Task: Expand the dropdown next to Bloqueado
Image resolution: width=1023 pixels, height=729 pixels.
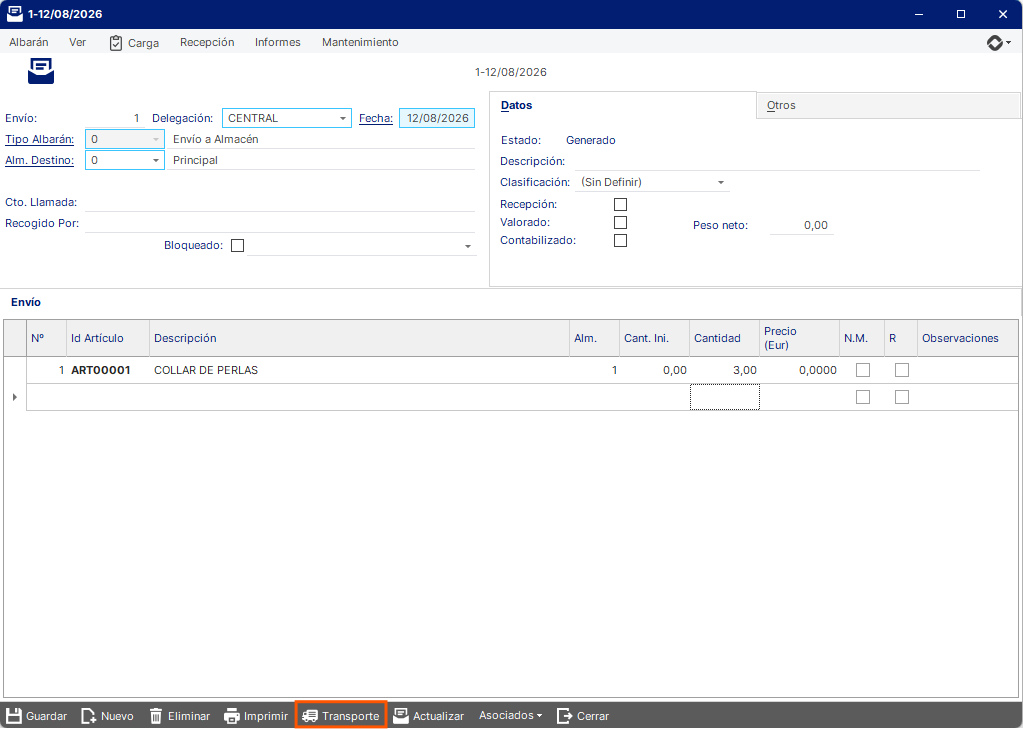Action: click(468, 246)
